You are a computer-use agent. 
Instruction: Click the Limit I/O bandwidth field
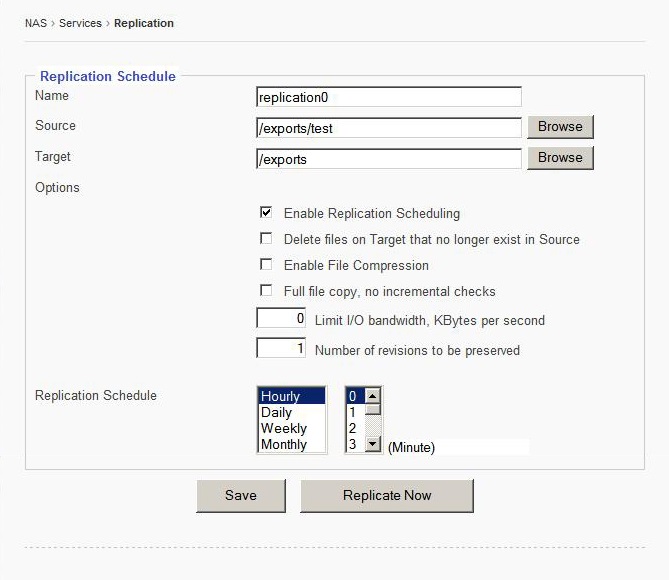281,319
